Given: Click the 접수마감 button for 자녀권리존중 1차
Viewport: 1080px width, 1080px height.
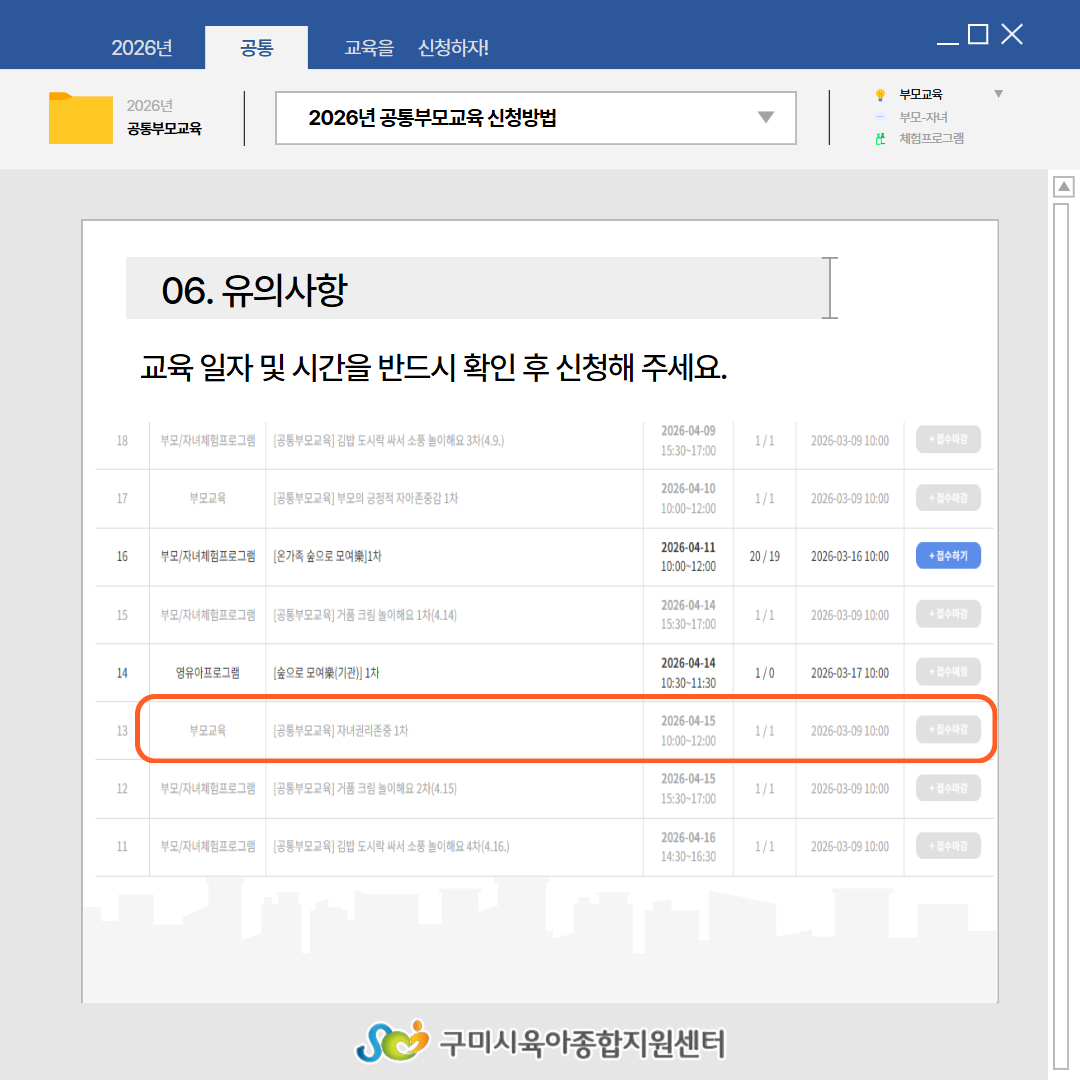Looking at the screenshot, I should tap(948, 730).
